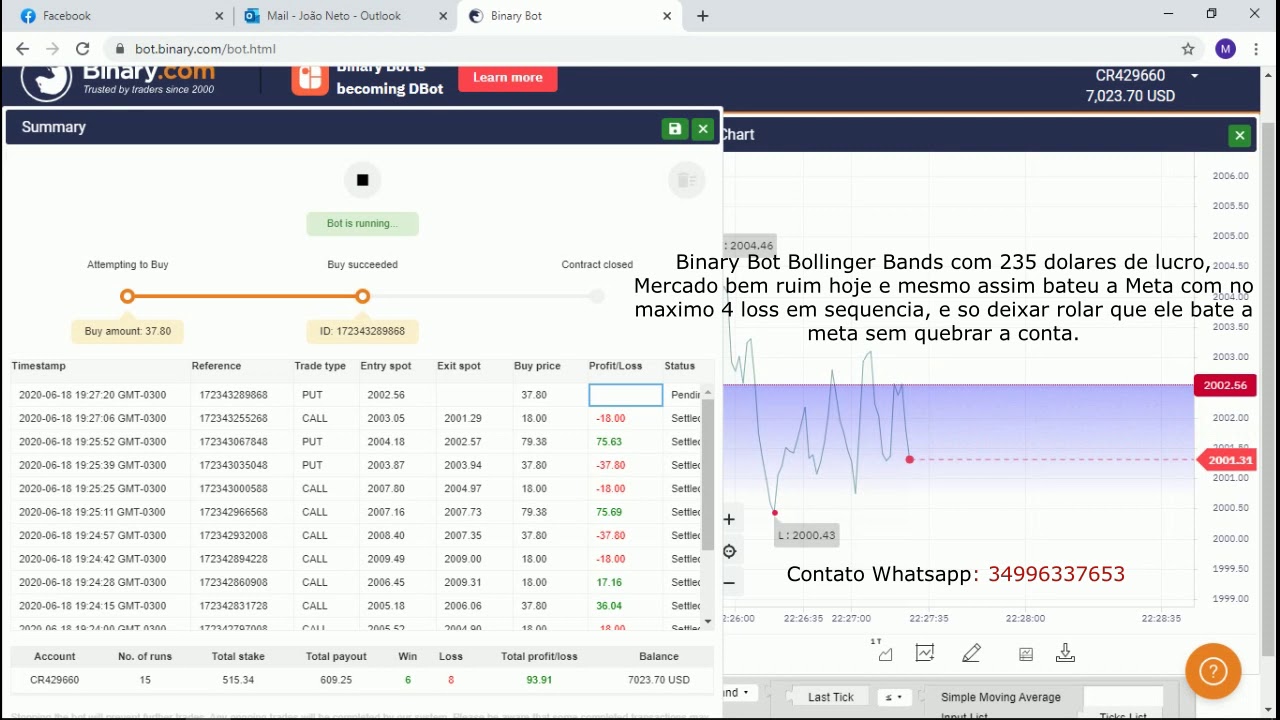Click the total profit/loss value 93.91
1280x720 pixels.
coord(539,680)
